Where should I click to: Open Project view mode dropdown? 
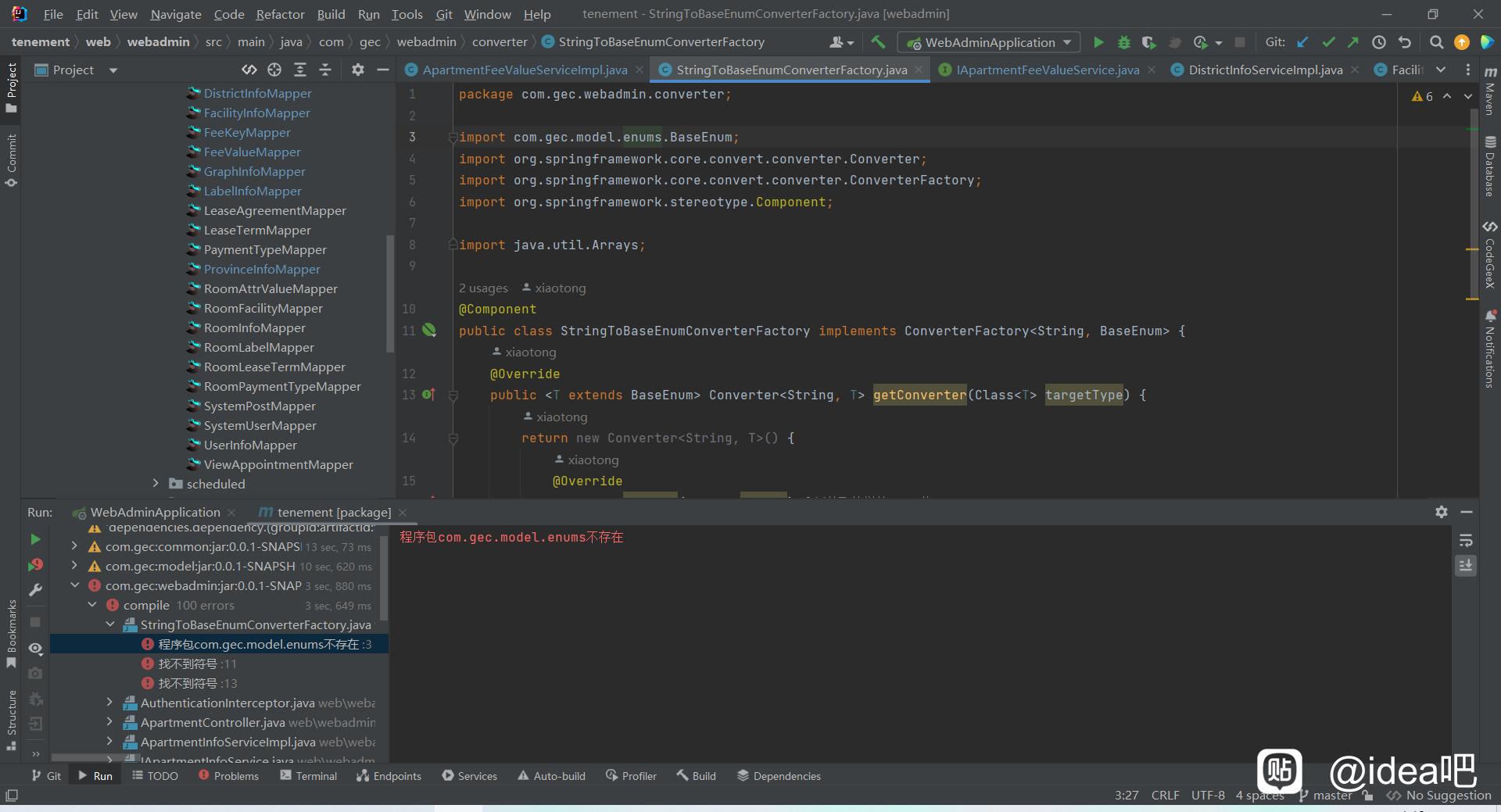[x=113, y=70]
